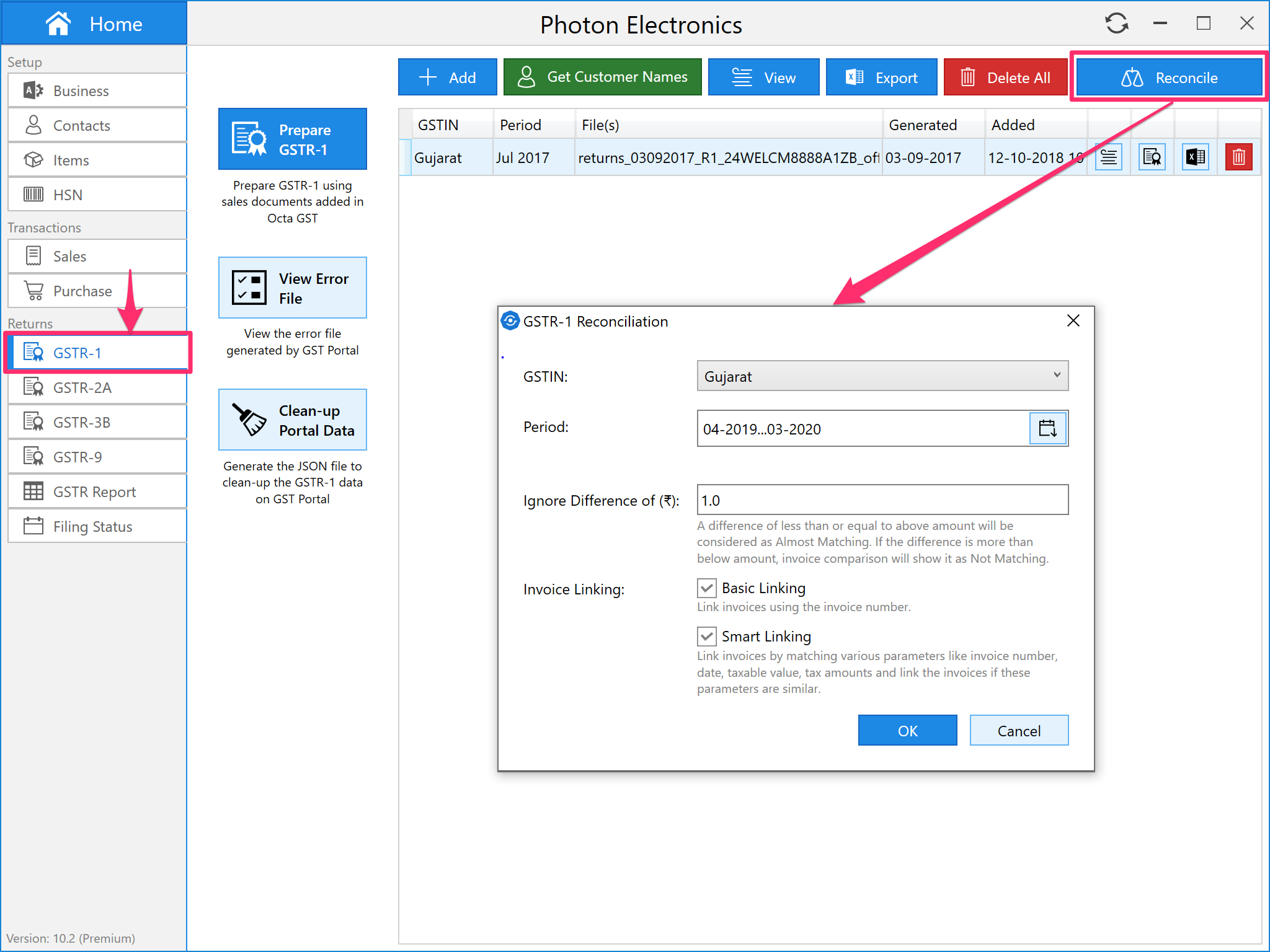Click Excel export icon in Gujarat row
Viewport: 1270px width, 952px height.
click(x=1195, y=157)
